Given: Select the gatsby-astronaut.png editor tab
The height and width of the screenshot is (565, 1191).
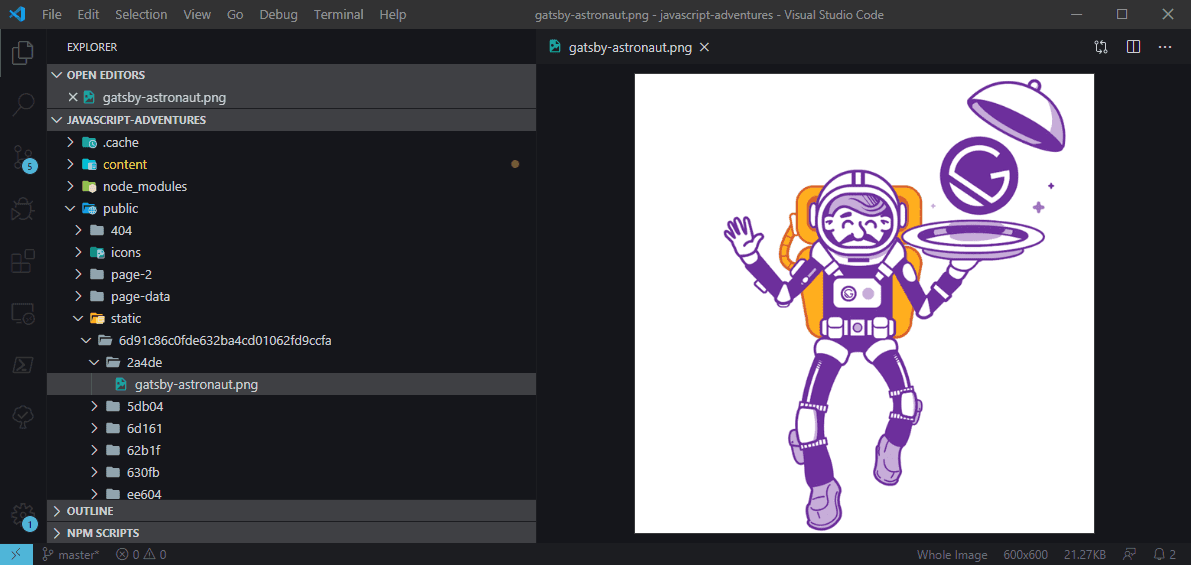Looking at the screenshot, I should pyautogui.click(x=630, y=47).
